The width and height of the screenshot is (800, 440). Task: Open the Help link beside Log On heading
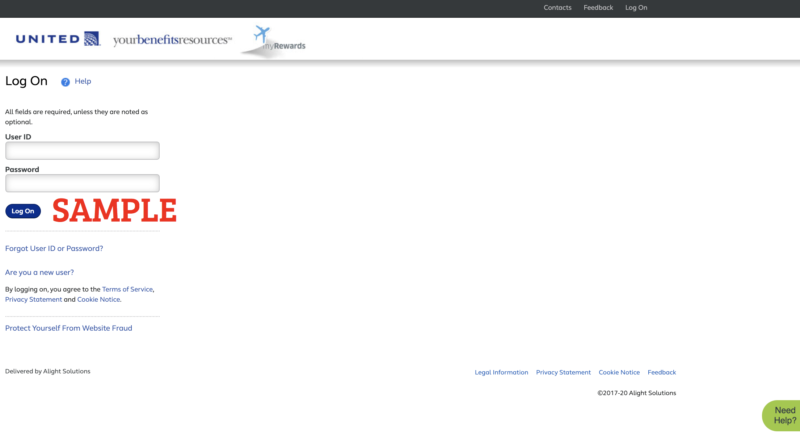point(83,81)
